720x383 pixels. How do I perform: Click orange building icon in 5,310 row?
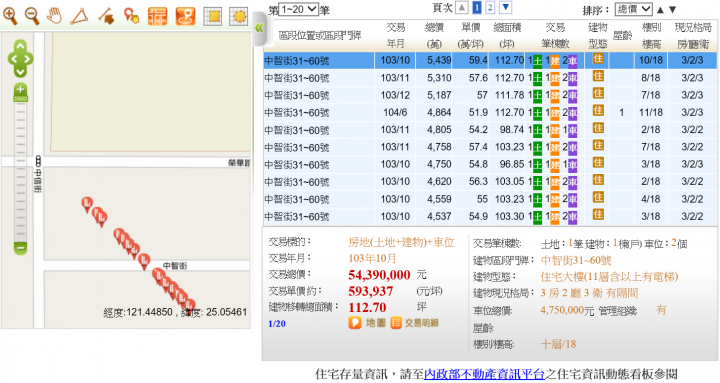[x=555, y=79]
